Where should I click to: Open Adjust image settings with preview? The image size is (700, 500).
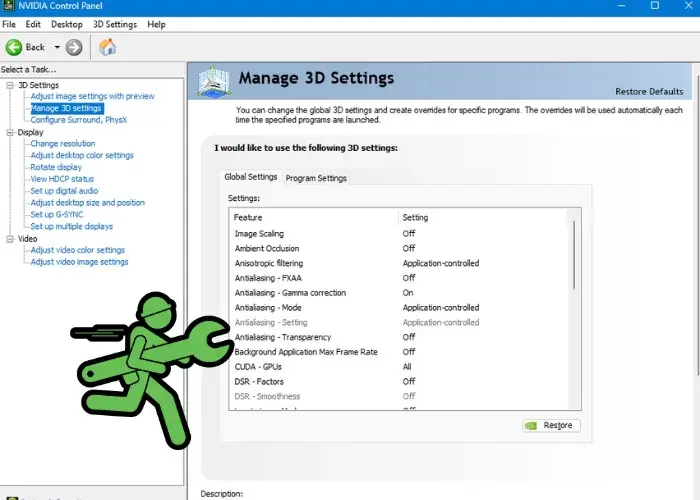click(x=92, y=96)
